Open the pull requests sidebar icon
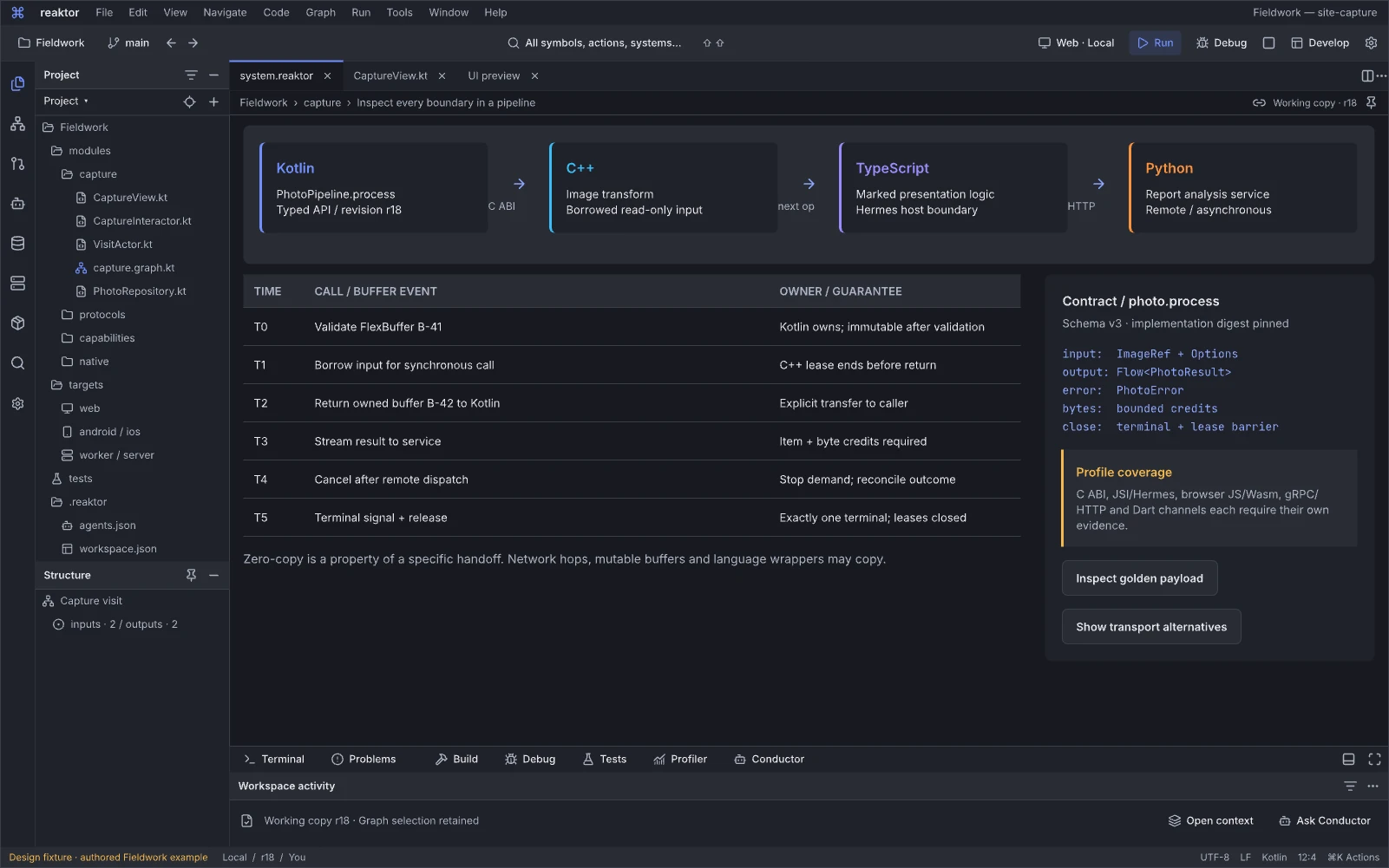1389x868 pixels. (x=17, y=163)
